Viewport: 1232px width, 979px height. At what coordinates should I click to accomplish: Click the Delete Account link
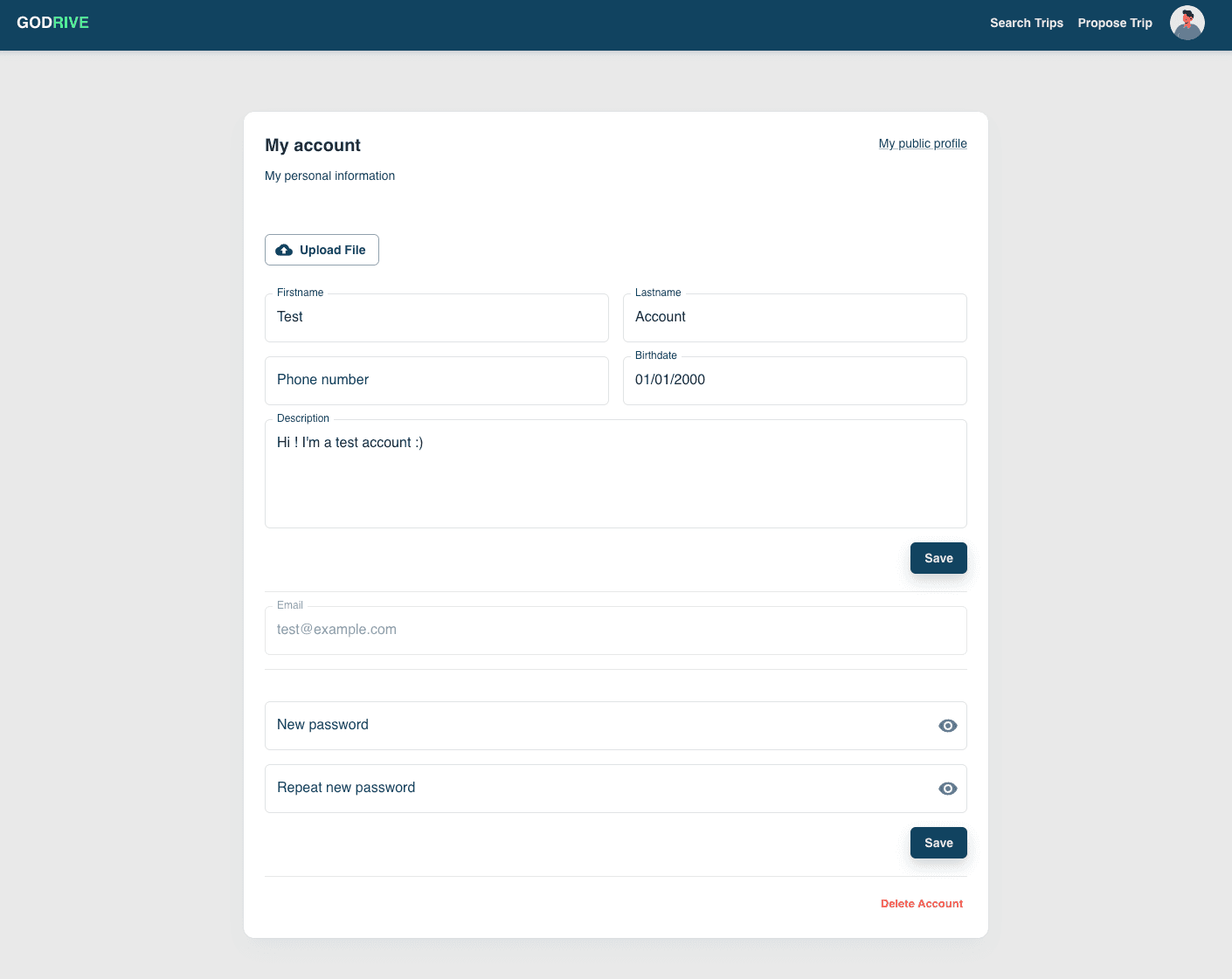coord(921,904)
